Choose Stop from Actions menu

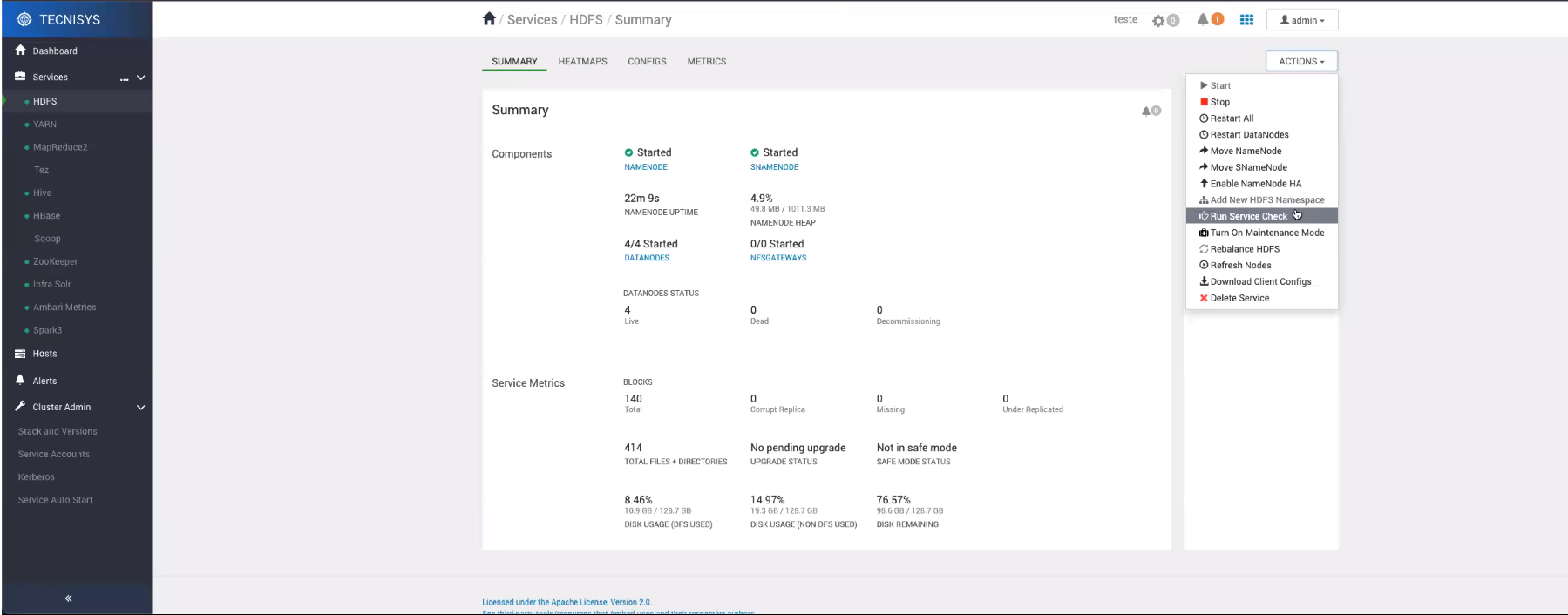1261,102
